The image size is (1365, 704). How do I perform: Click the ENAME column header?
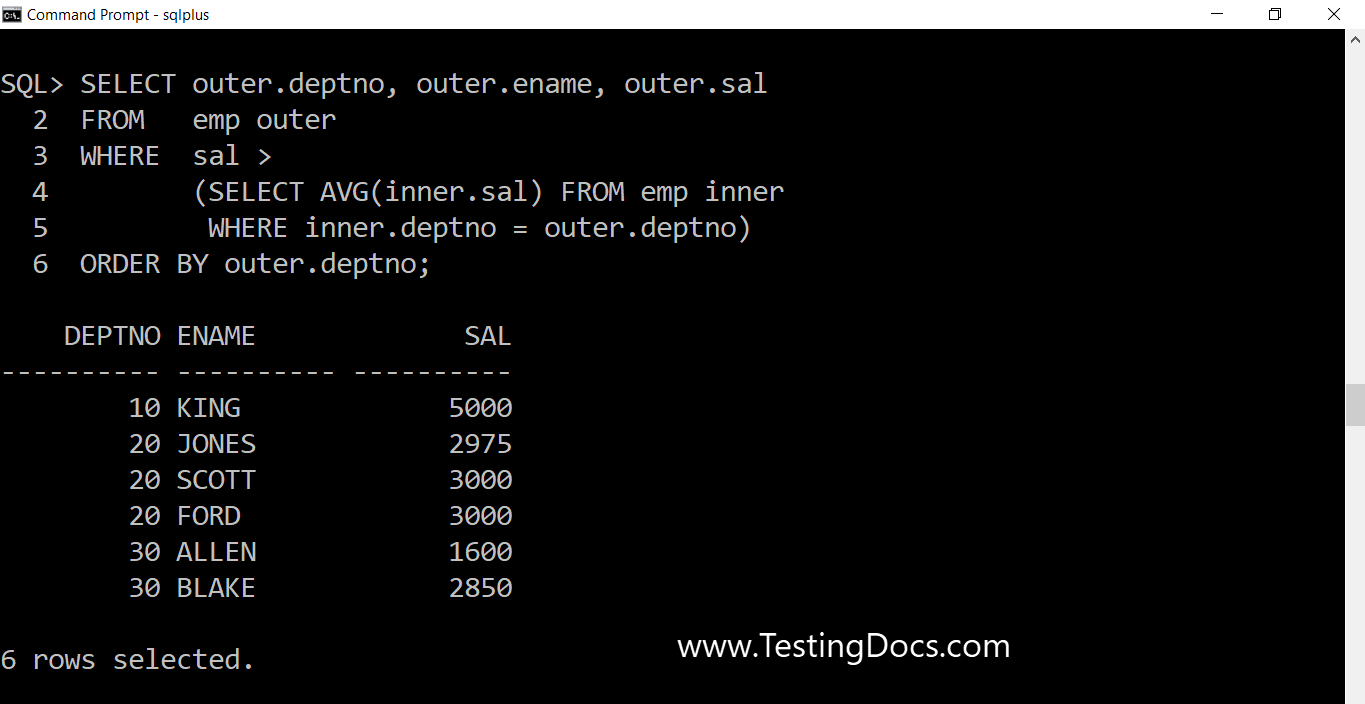pos(216,336)
